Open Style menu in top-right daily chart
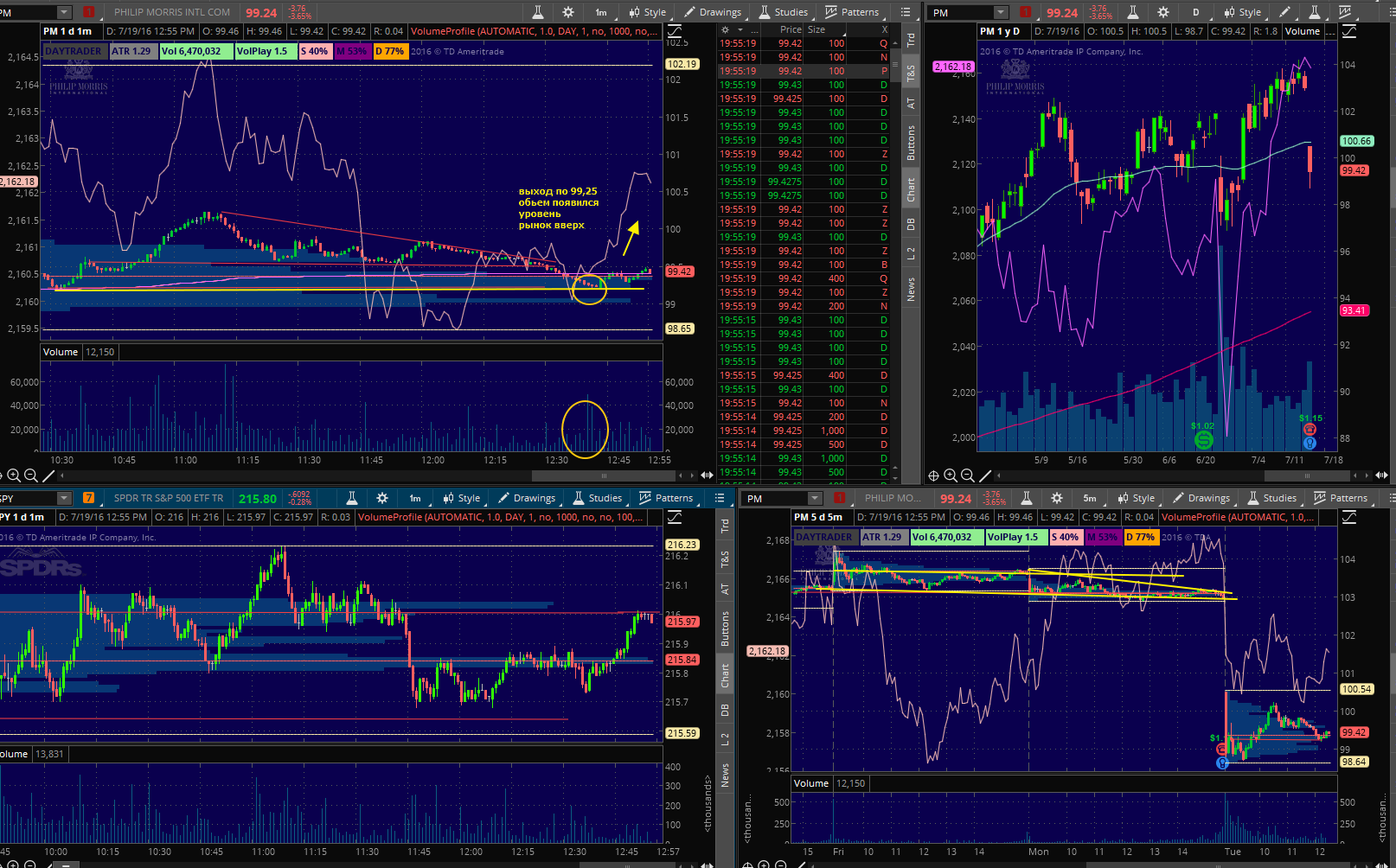 pyautogui.click(x=1243, y=12)
